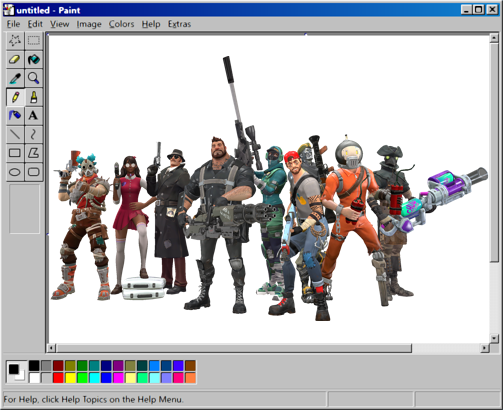Open the Extras menu
This screenshot has width=503, height=410.
pos(179,24)
